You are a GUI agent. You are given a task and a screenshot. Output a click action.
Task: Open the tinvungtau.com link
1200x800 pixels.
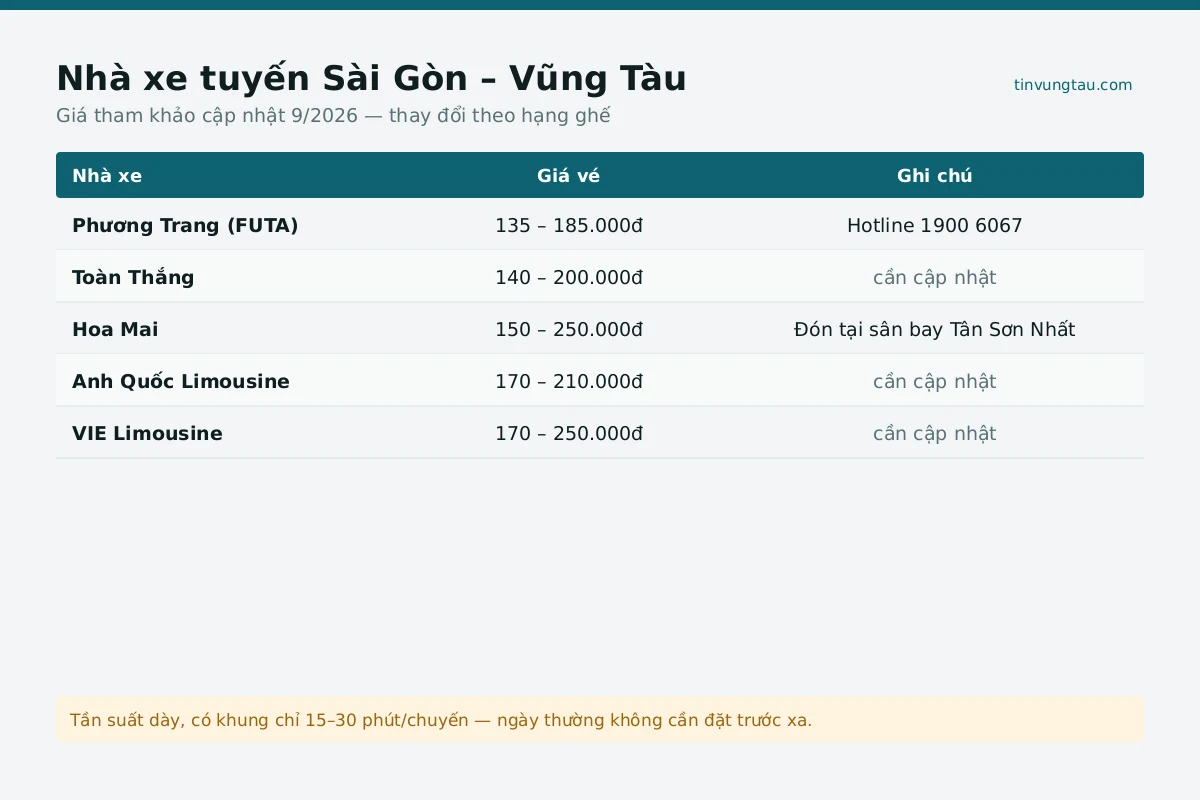1073,85
